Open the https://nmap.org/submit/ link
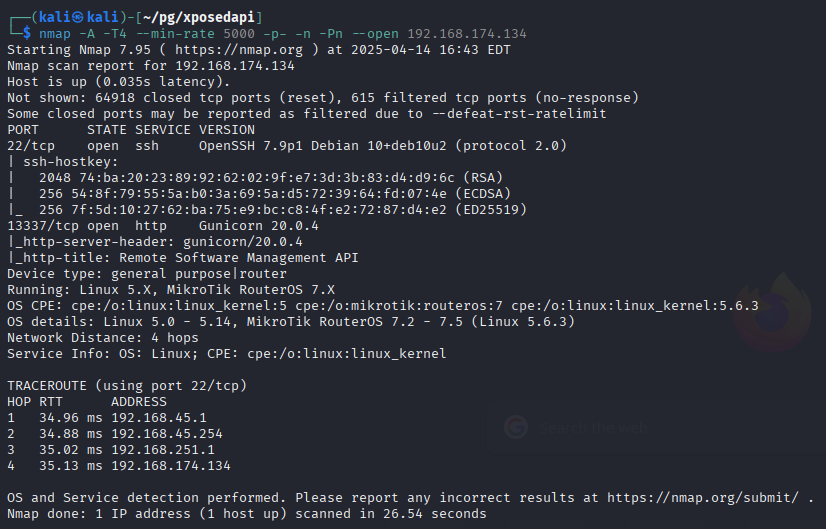 click(710, 497)
